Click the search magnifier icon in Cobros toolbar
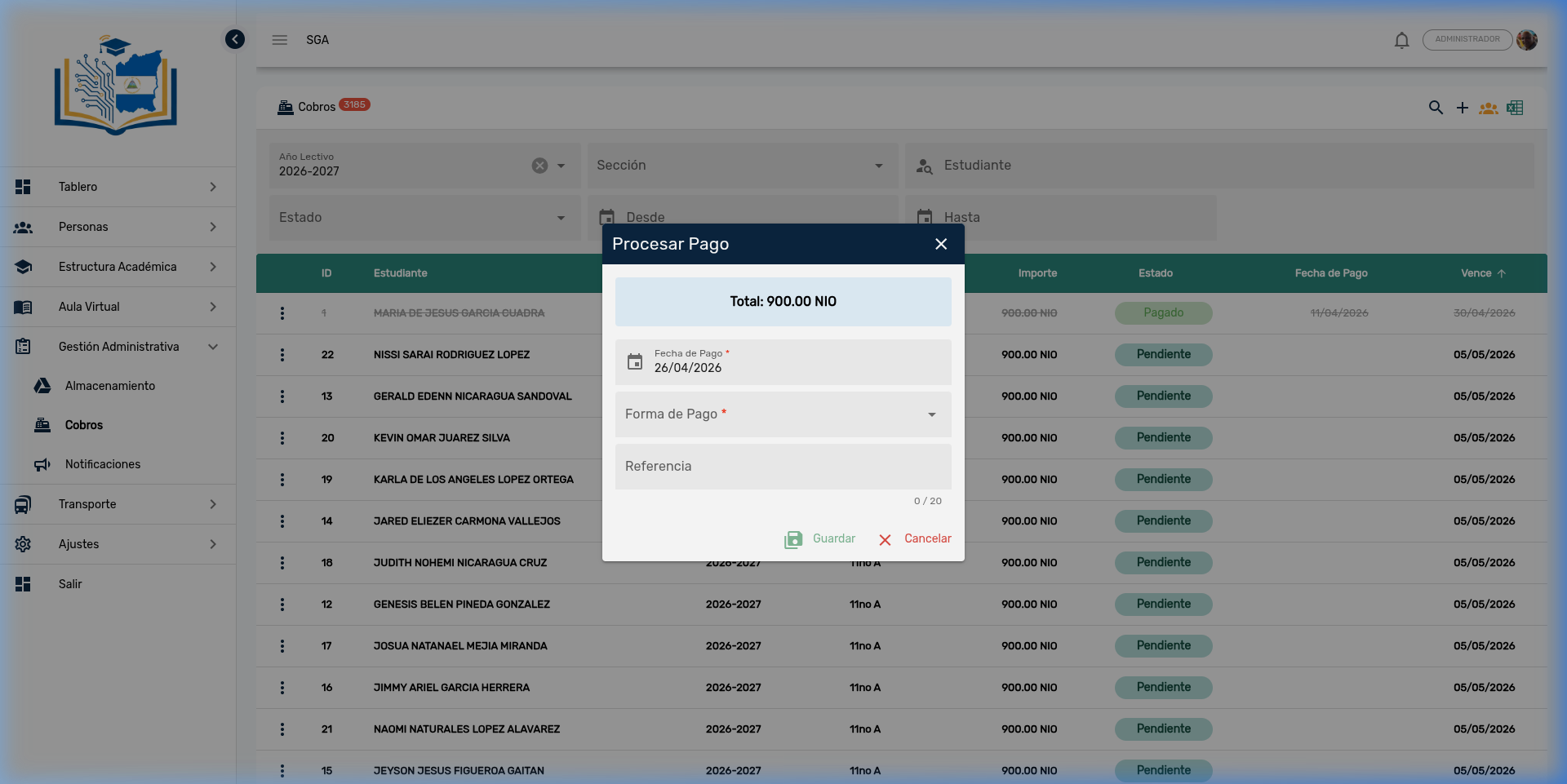Viewport: 1567px width, 784px height. 1436,108
